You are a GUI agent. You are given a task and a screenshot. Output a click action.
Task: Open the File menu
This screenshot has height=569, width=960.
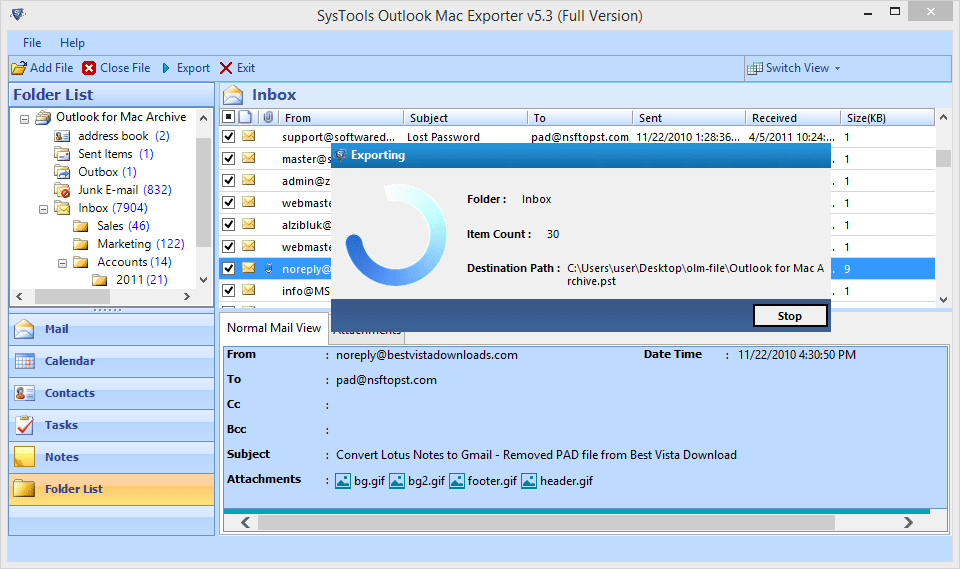click(x=32, y=43)
